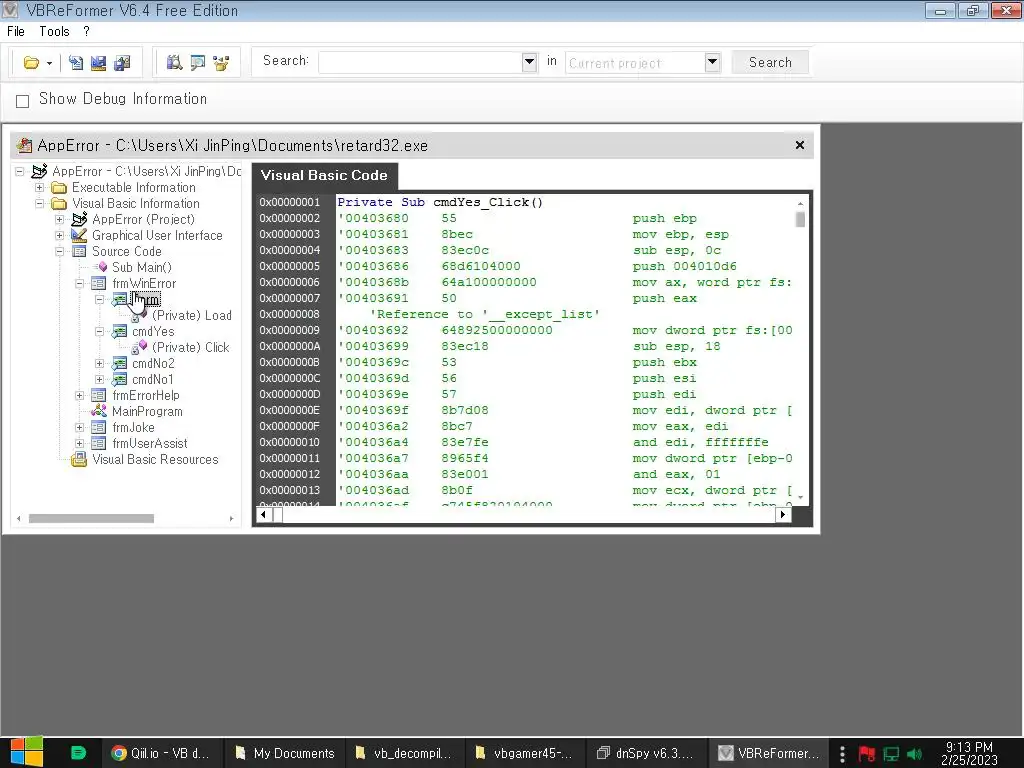This screenshot has height=768, width=1024.
Task: Click the binoculars magnifier search toolbar icon
Action: point(174,63)
